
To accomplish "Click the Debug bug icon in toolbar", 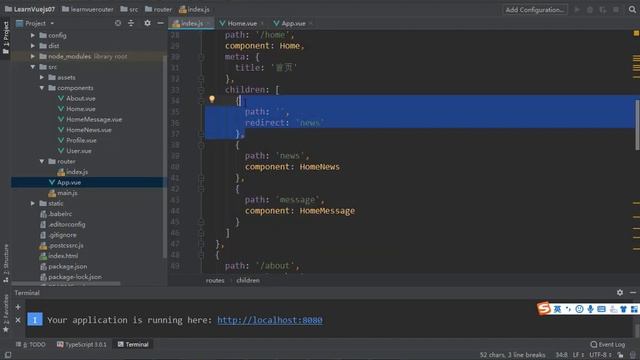I will coord(590,9).
